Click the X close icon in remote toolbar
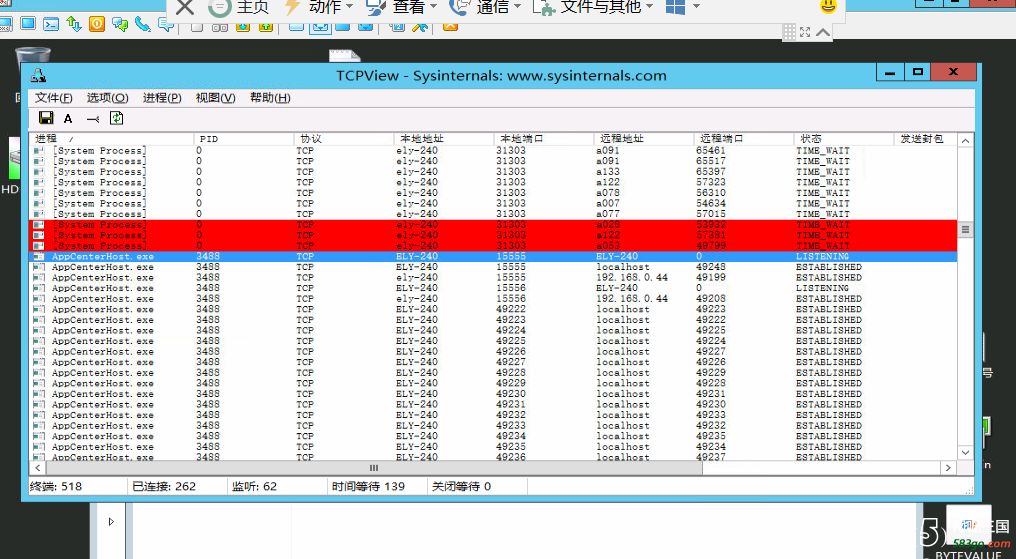The width and height of the screenshot is (1016, 559). [x=185, y=7]
